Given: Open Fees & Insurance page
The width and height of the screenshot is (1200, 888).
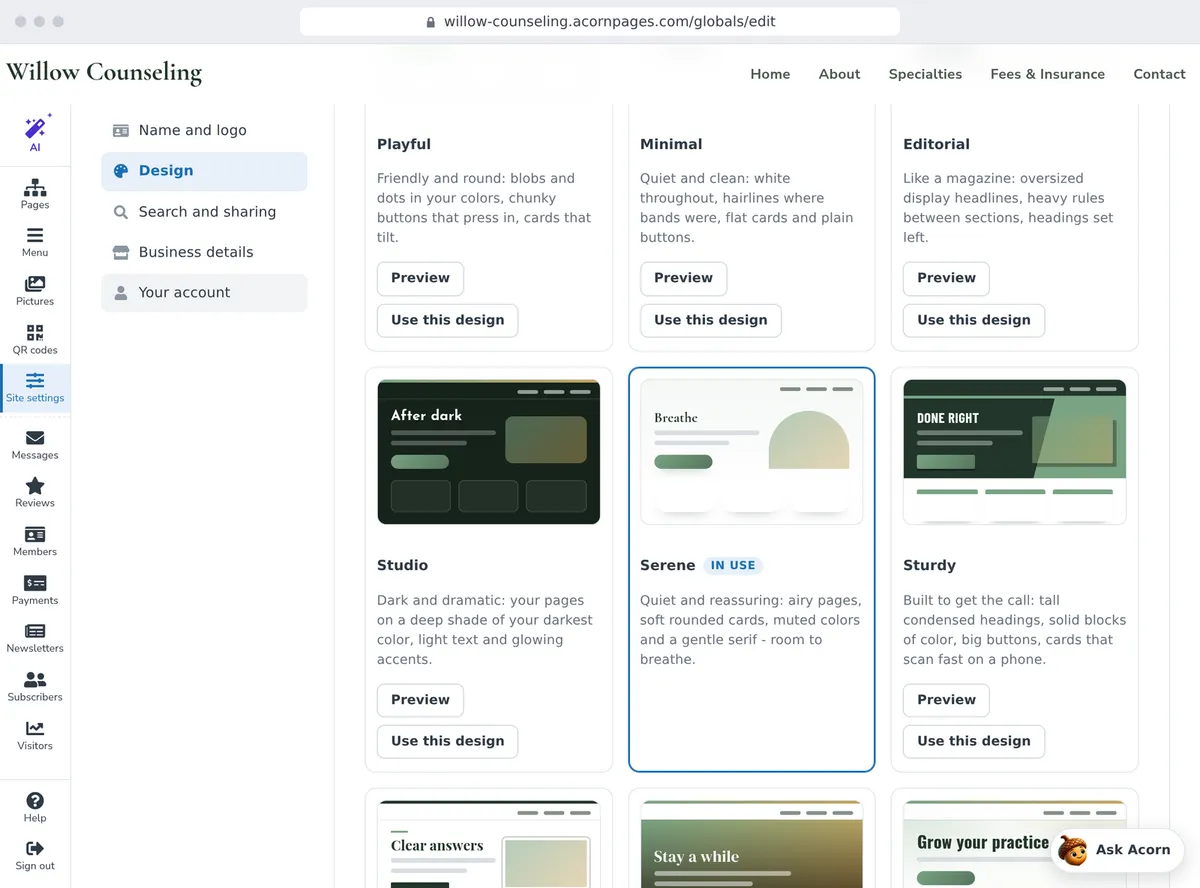Looking at the screenshot, I should (x=1047, y=74).
